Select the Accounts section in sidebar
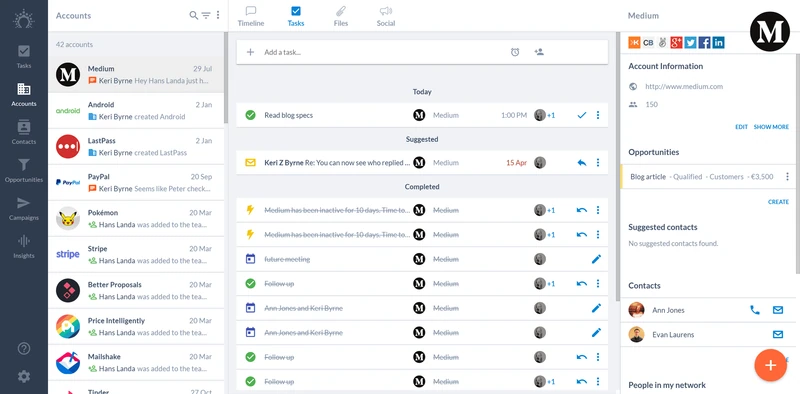Screen dimensions: 800x394 pos(23,94)
